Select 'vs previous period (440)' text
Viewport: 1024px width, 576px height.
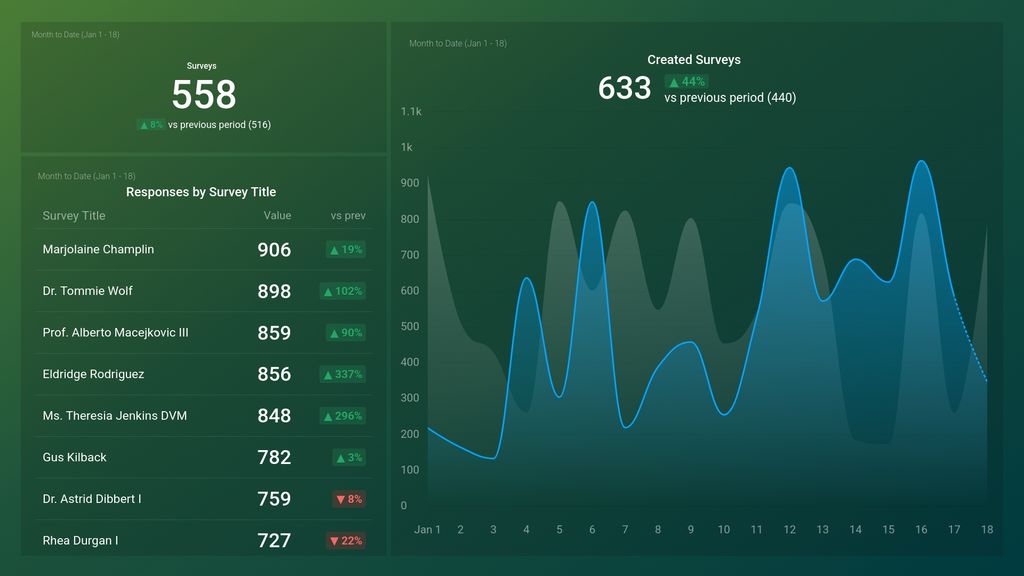point(730,98)
